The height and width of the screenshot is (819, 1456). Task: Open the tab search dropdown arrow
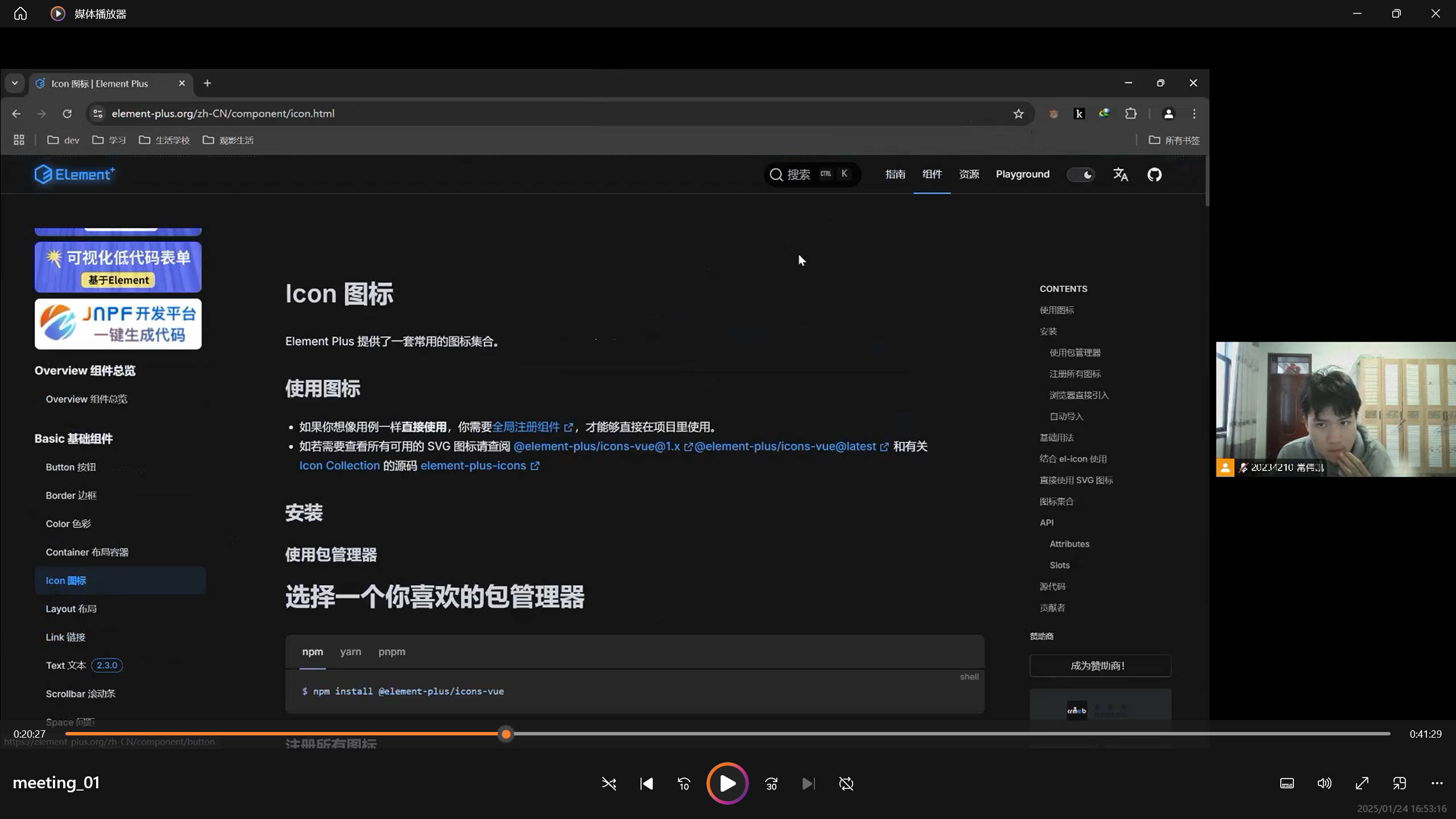[x=15, y=83]
